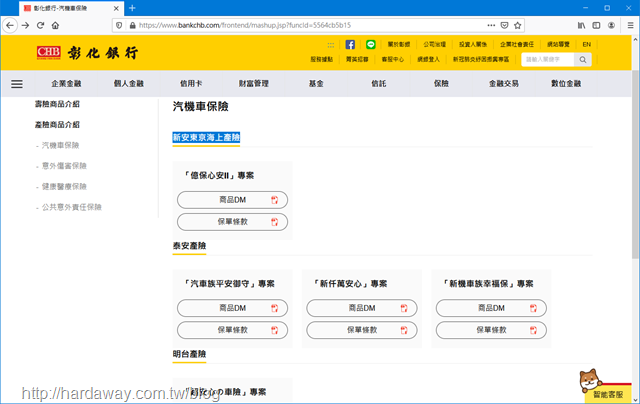Viewport: 640px width, 404px height.
Task: Go to the browser home page
Action: (55, 25)
